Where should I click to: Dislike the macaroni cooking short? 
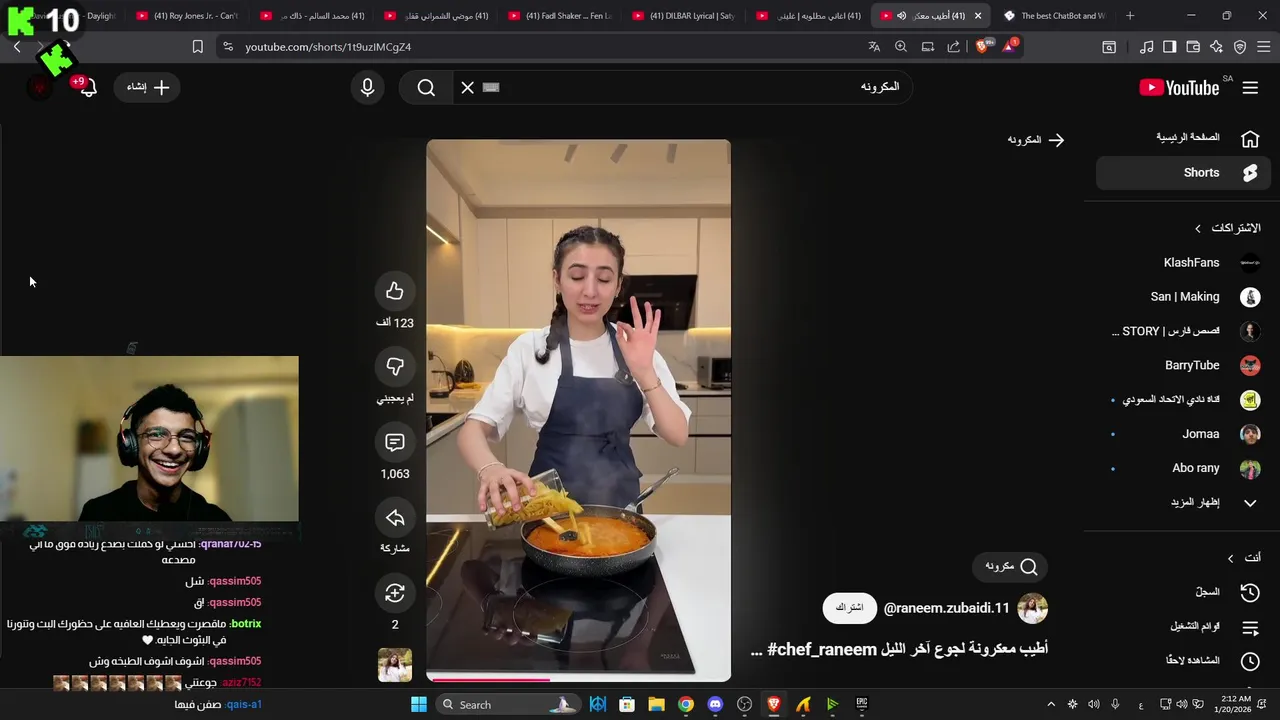[x=395, y=367]
